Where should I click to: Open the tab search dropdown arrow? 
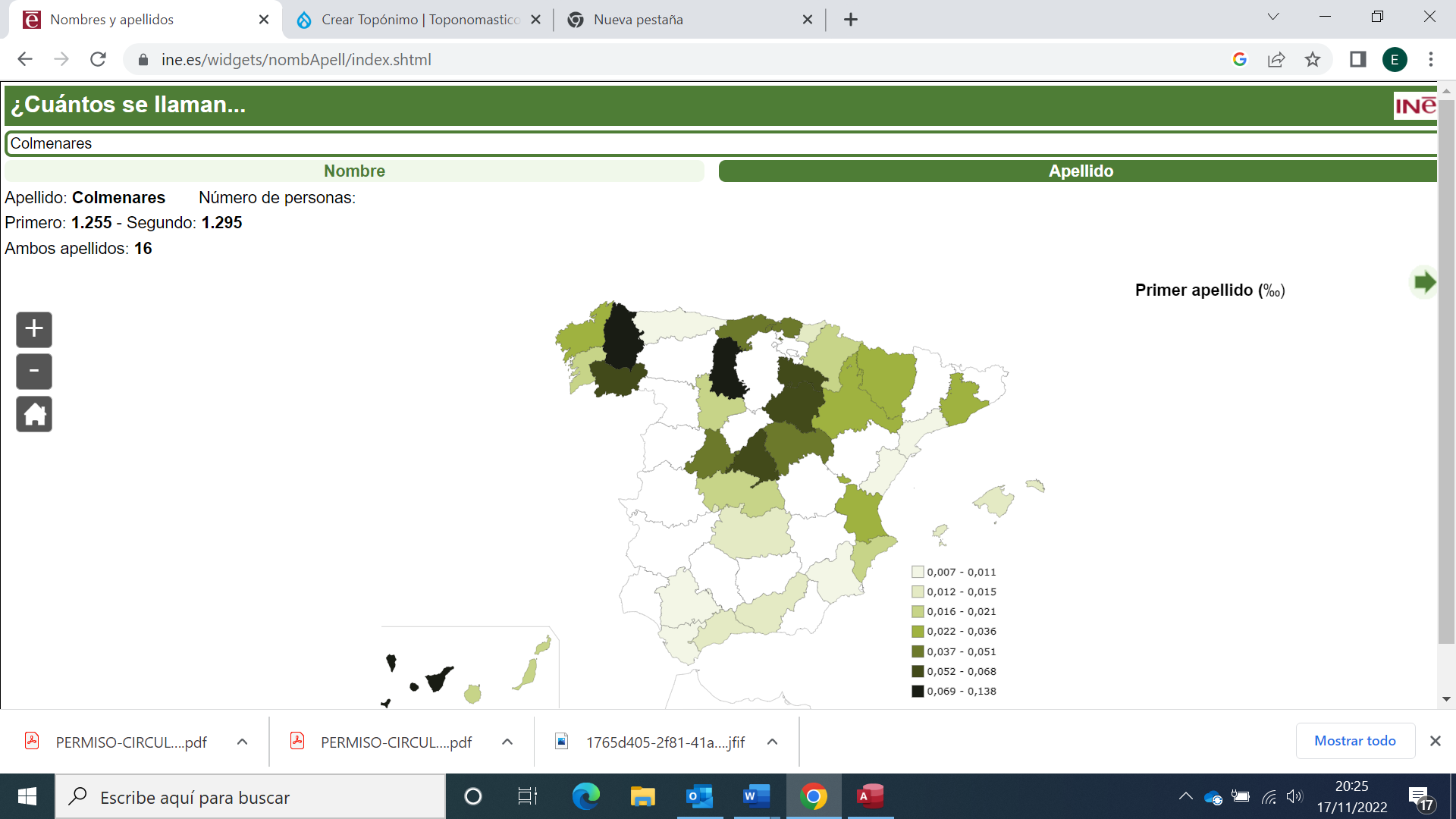[x=1273, y=17]
